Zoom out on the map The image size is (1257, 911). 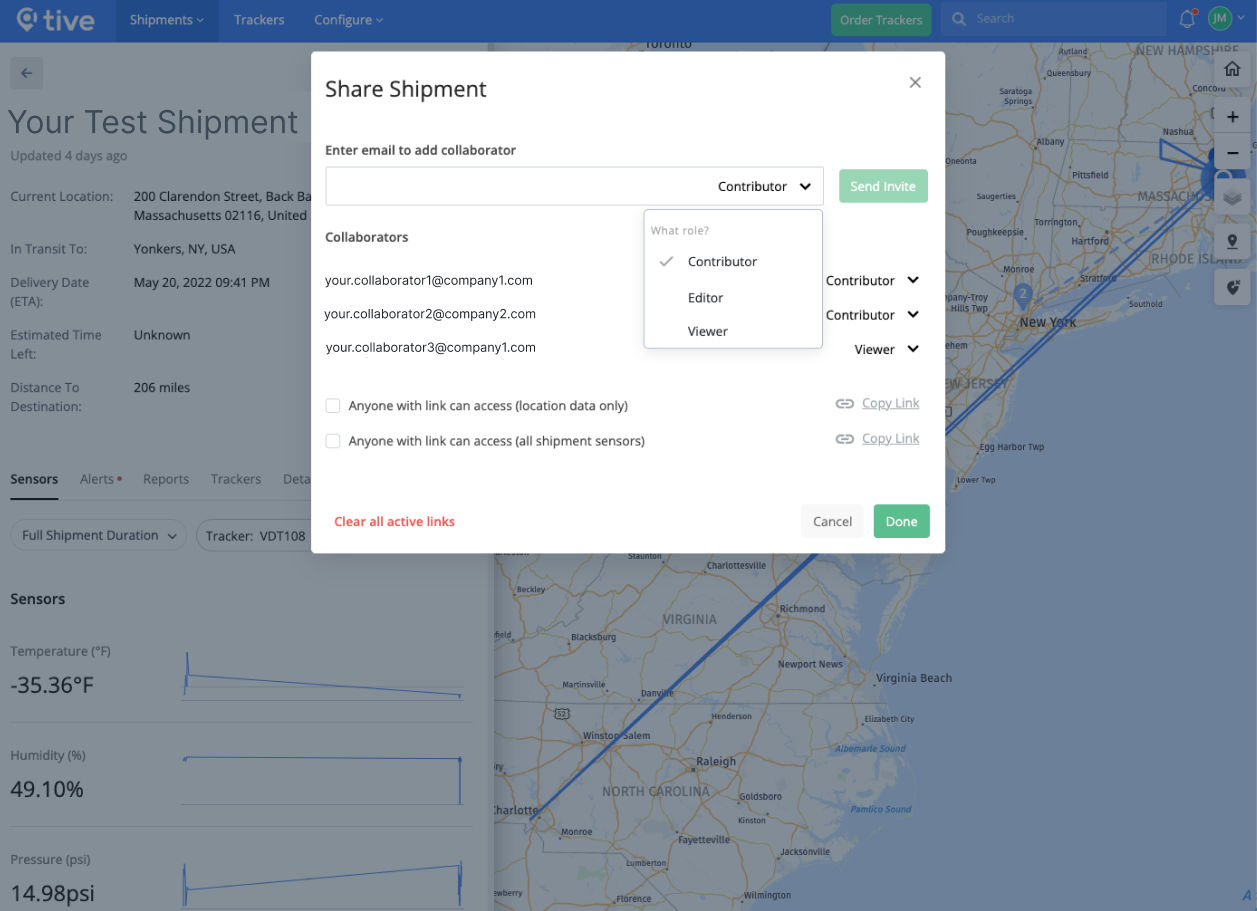pyautogui.click(x=1232, y=152)
